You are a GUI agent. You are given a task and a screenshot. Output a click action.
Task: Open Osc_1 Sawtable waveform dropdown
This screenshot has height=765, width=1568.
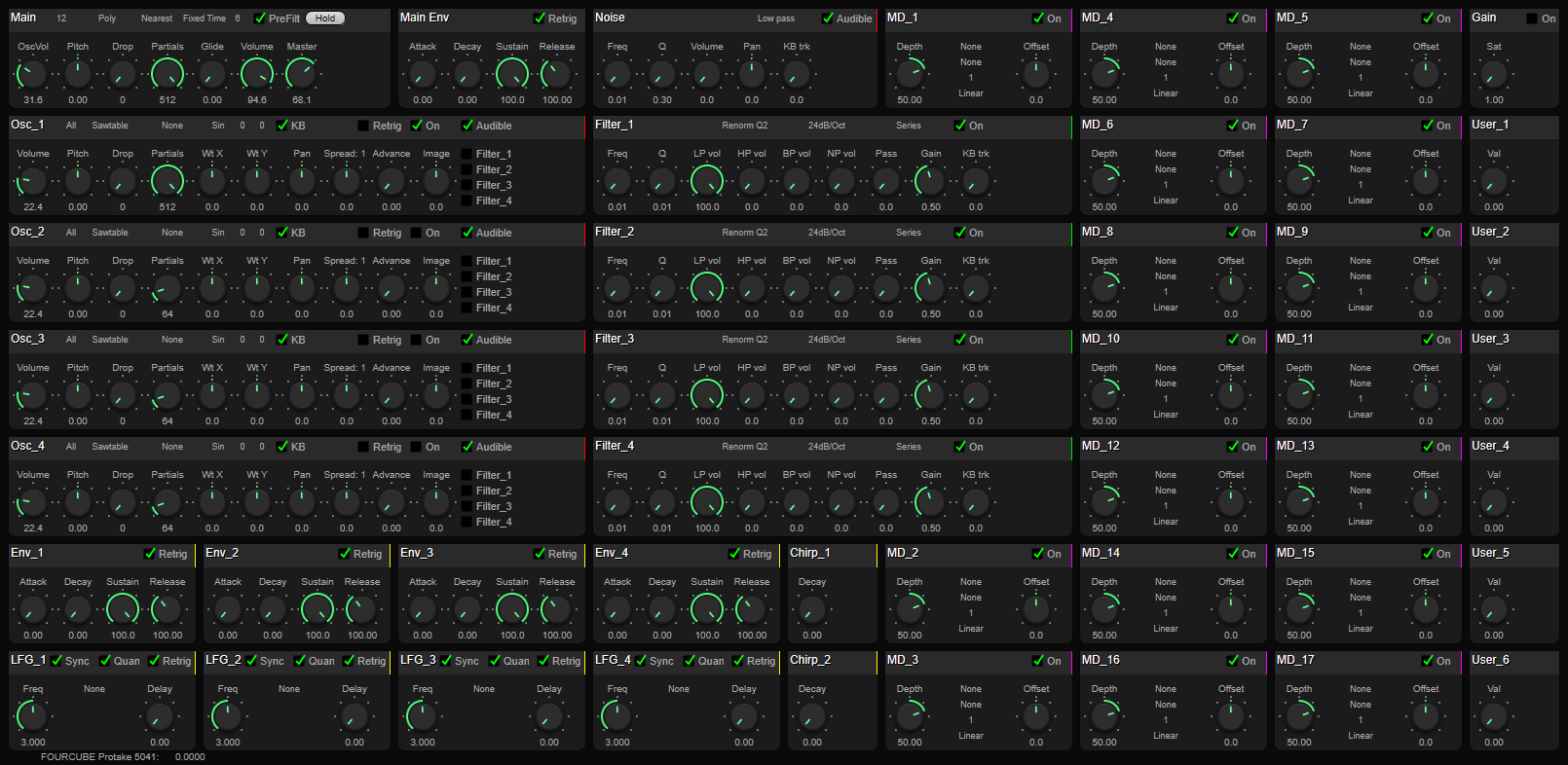[x=110, y=126]
